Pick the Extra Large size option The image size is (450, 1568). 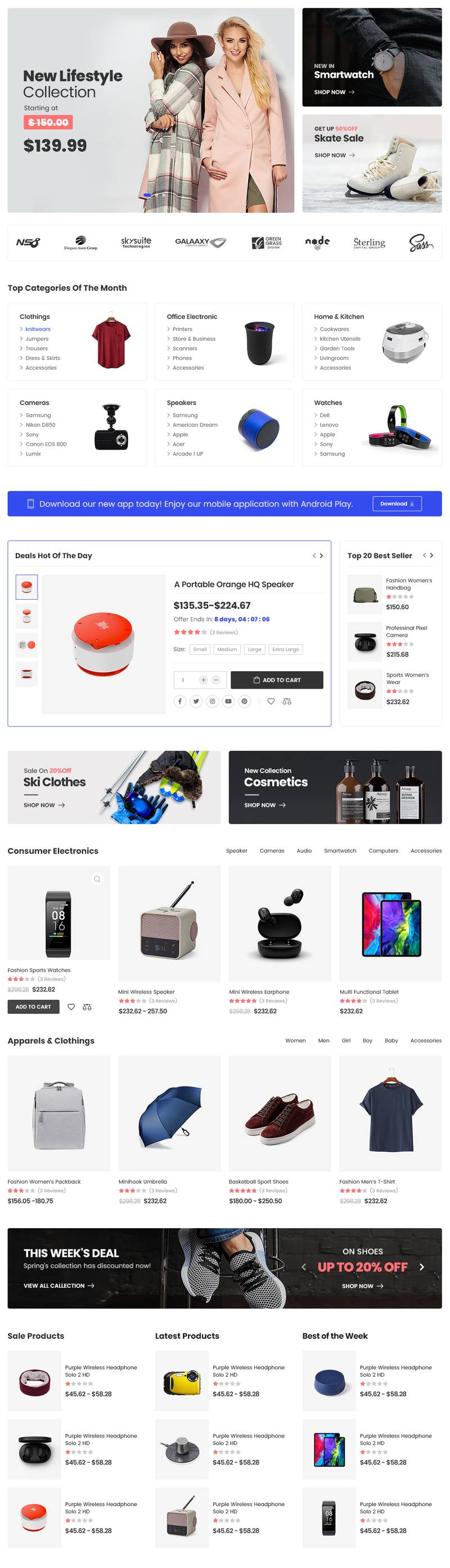[x=286, y=649]
